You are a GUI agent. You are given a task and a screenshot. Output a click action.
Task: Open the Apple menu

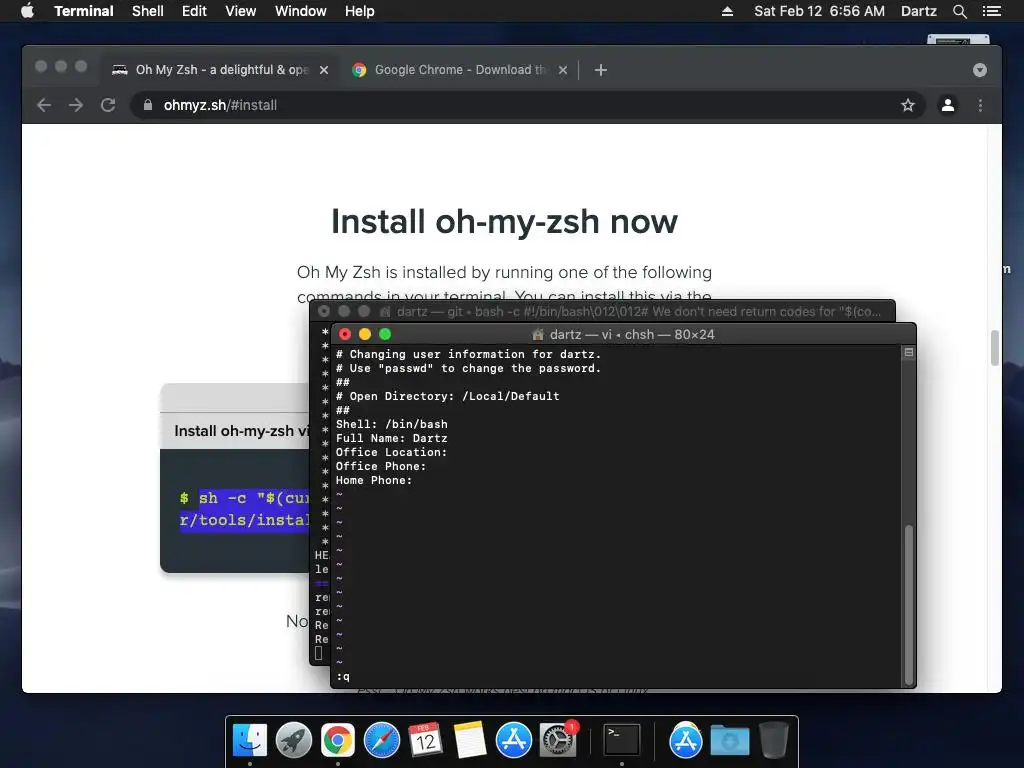[27, 11]
